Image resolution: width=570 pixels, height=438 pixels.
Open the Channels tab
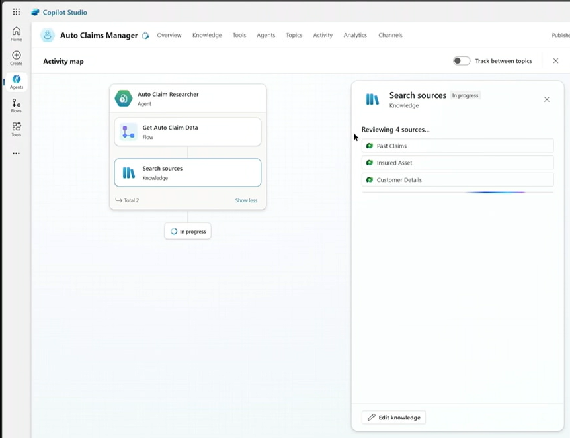pos(390,35)
